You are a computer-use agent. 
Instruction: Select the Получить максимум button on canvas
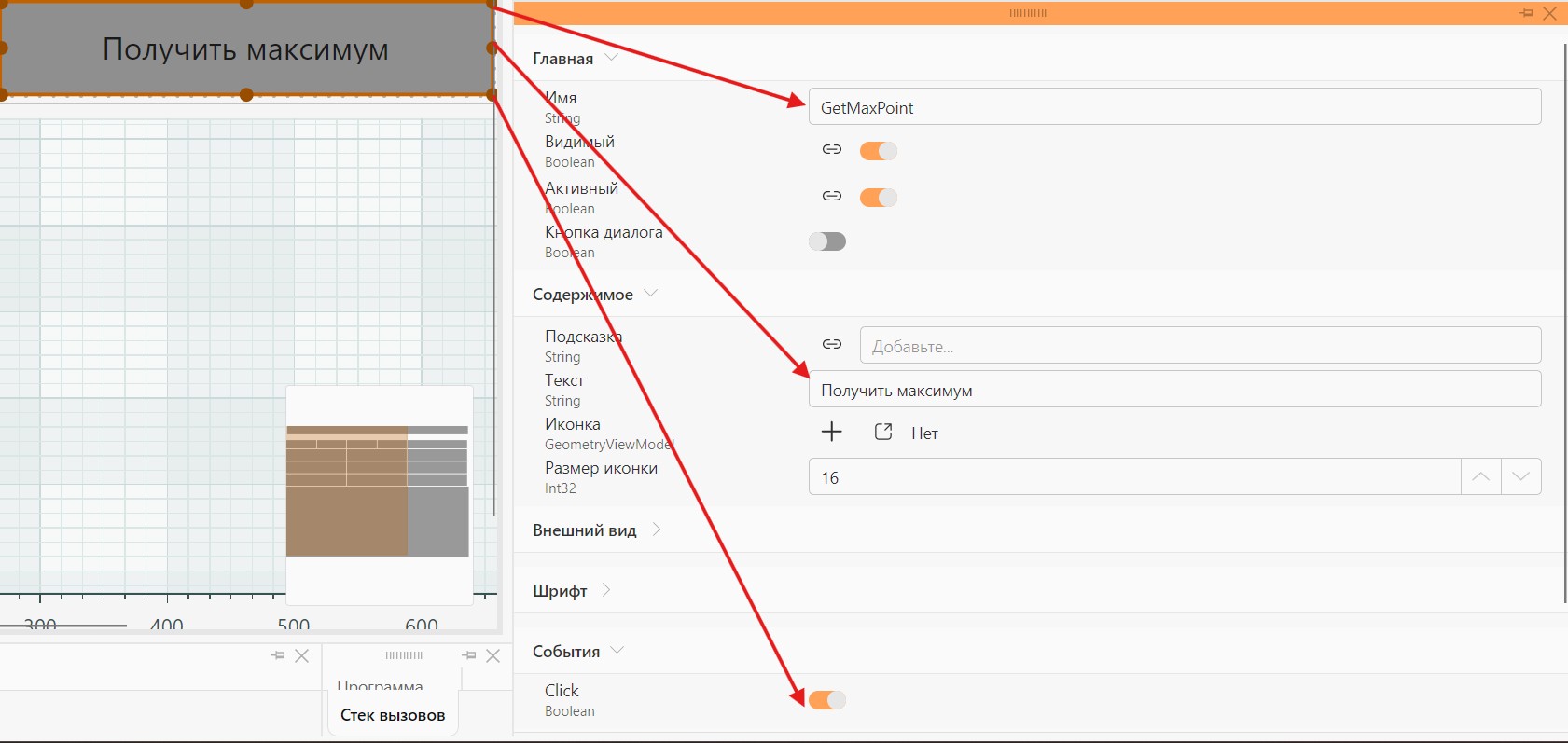point(246,48)
